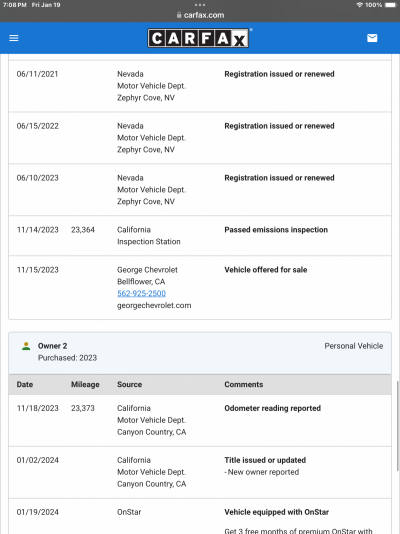Select the Passed emissions inspection entry
This screenshot has height=534, width=400.
200,236
